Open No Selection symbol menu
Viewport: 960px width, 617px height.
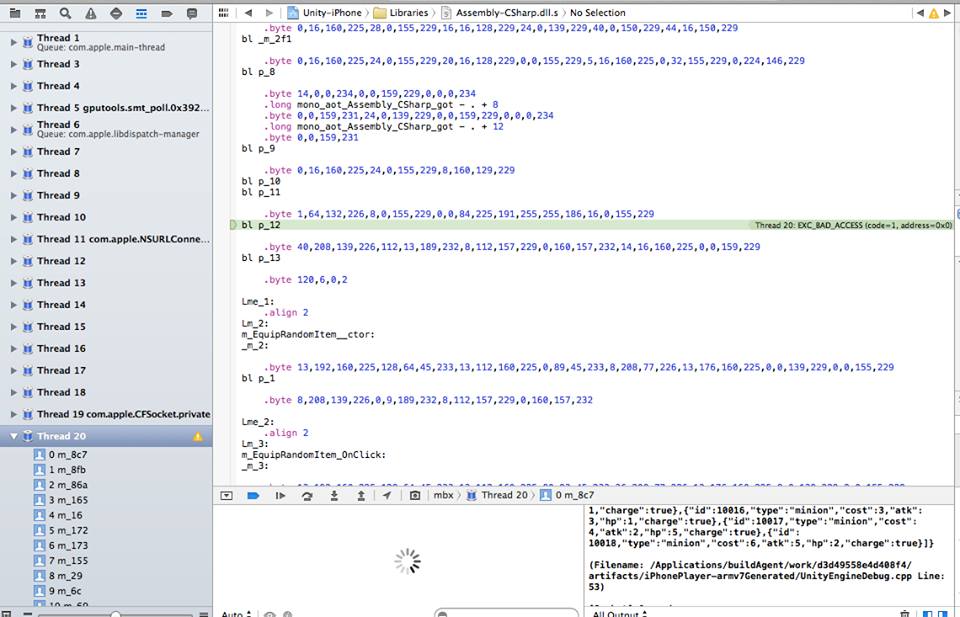point(598,12)
